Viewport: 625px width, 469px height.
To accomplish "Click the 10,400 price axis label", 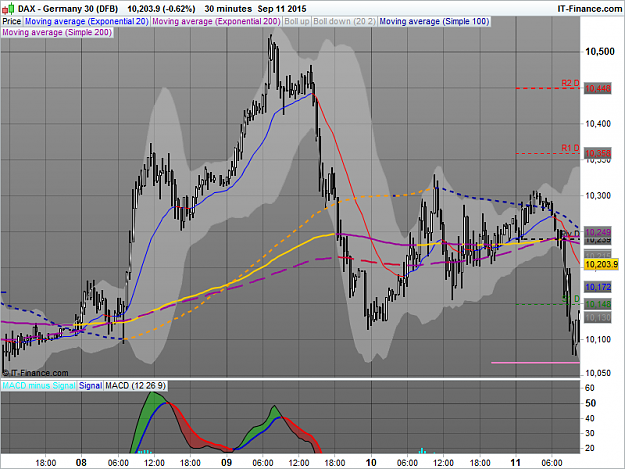I will [x=597, y=124].
